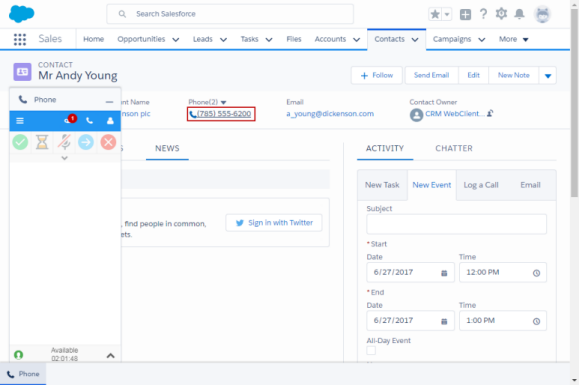Open the Start date calendar picker icon
Viewport: 579px width, 385px height.
coord(444,273)
